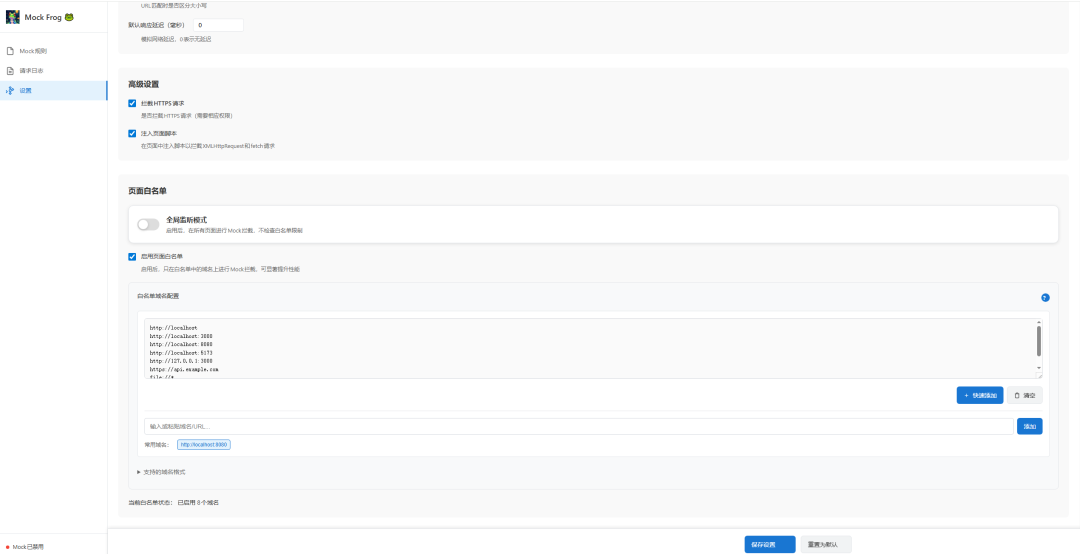Image resolution: width=1080 pixels, height=554 pixels.
Task: Select the http://localhost:8080 common domain tag
Action: point(204,445)
